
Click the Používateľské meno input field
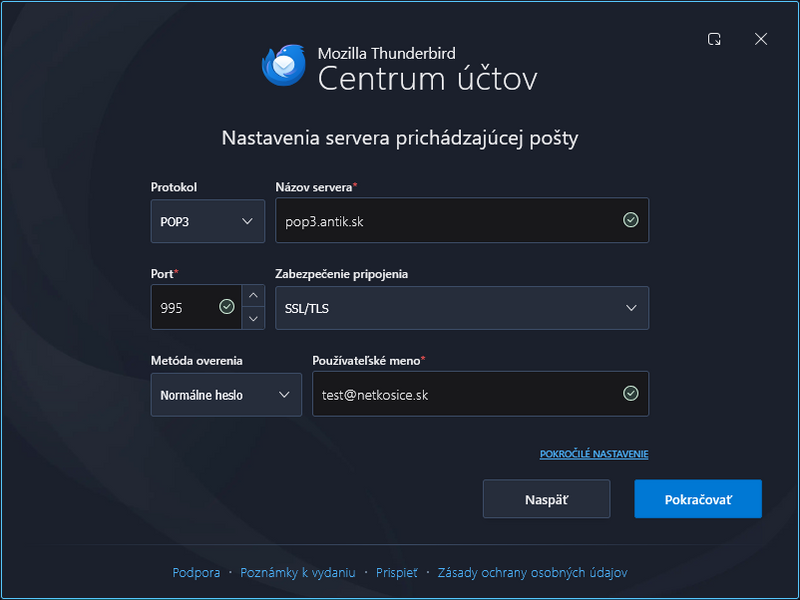pyautogui.click(x=480, y=394)
